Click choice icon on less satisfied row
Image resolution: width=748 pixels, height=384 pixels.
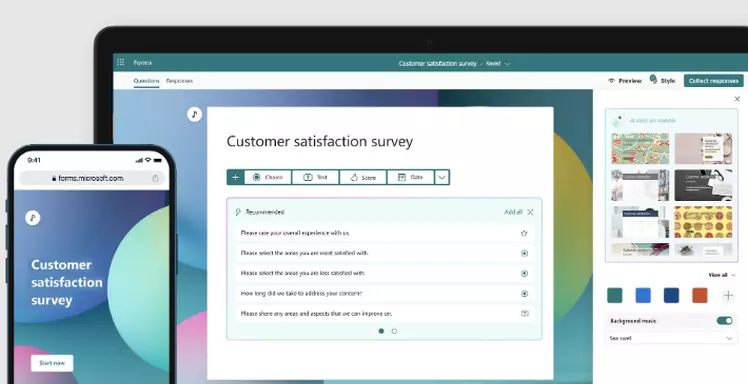(524, 273)
